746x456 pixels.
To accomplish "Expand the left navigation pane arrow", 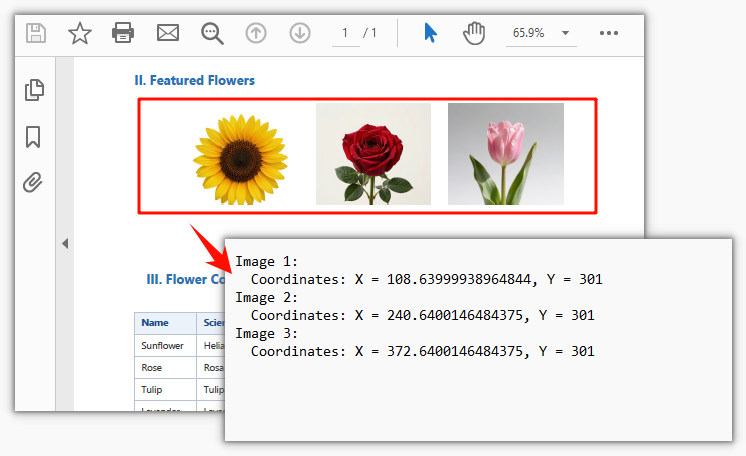I will [x=65, y=244].
